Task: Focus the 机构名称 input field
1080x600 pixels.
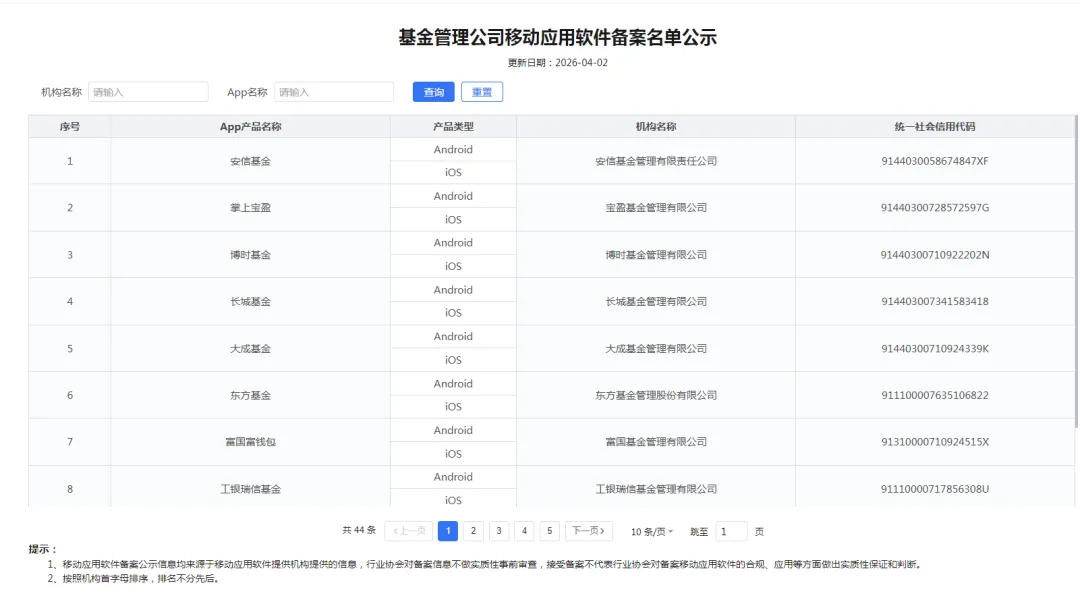Action: 148,92
